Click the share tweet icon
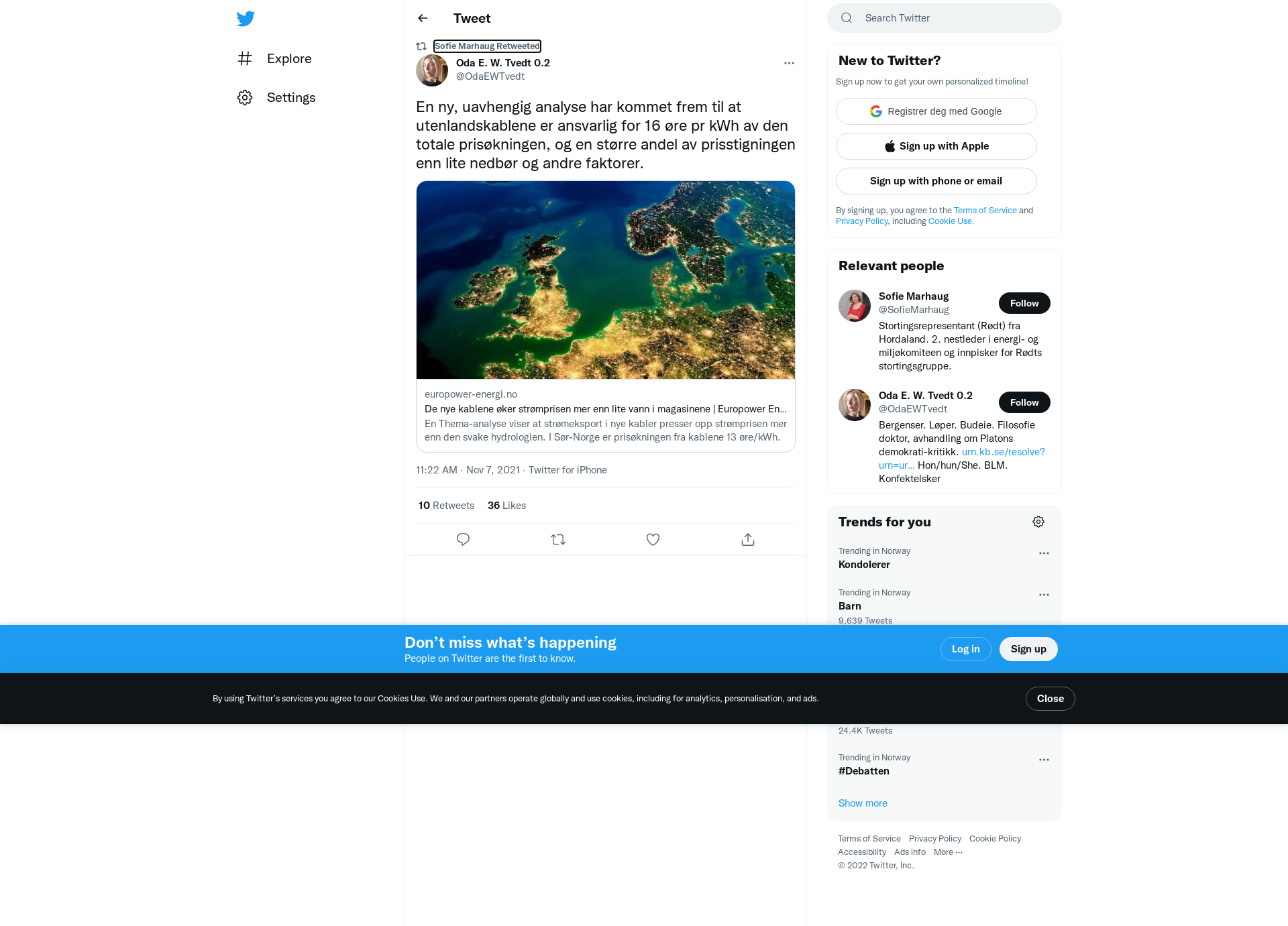The width and height of the screenshot is (1288, 926). 748,539
